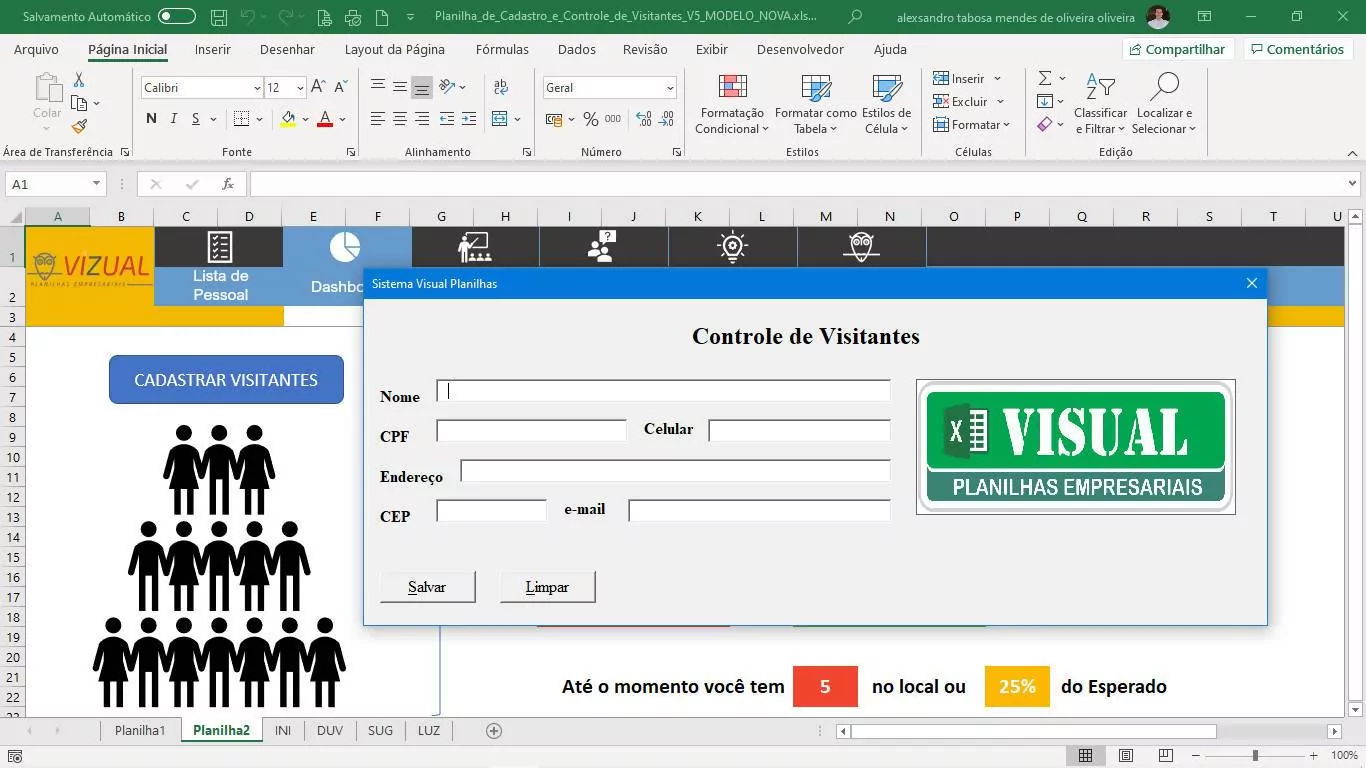Click the Endereço input field
The height and width of the screenshot is (768, 1366).
pyautogui.click(x=675, y=471)
